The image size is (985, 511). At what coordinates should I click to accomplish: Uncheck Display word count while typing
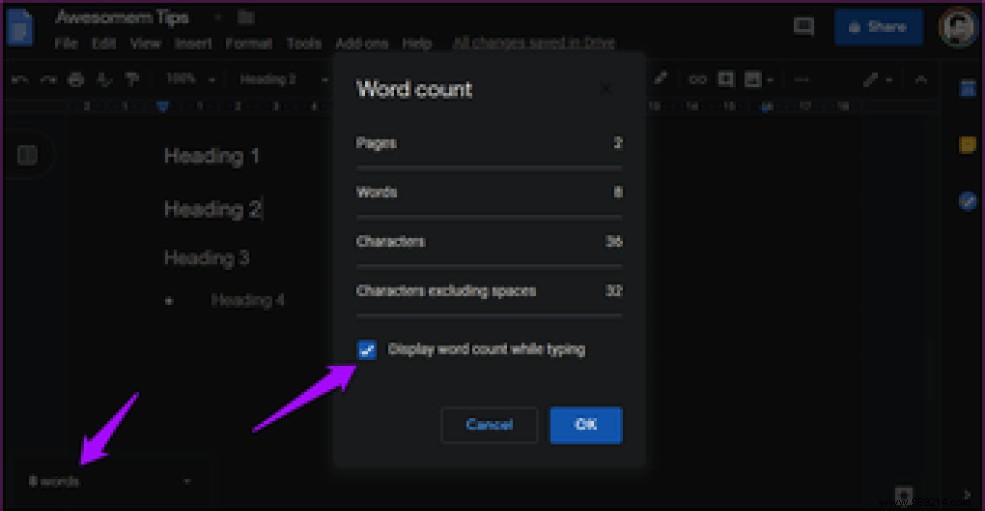tap(367, 349)
